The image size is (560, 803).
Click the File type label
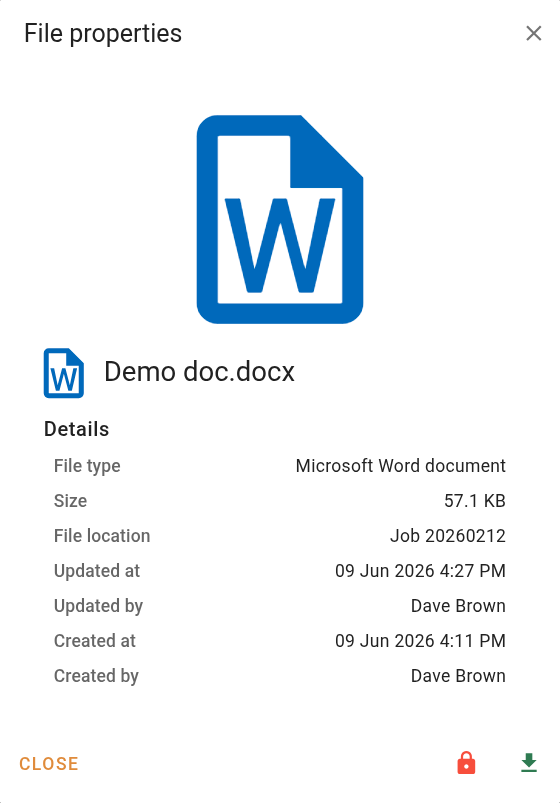(87, 466)
